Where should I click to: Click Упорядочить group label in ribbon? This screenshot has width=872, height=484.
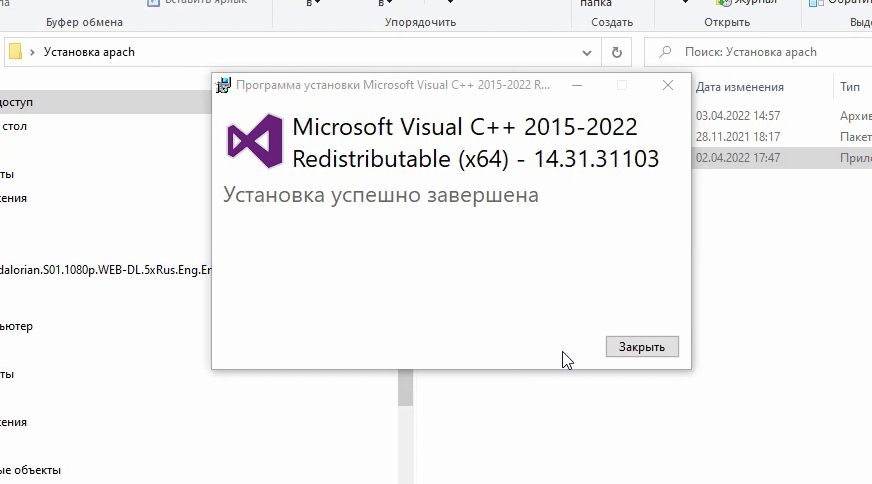tap(420, 22)
